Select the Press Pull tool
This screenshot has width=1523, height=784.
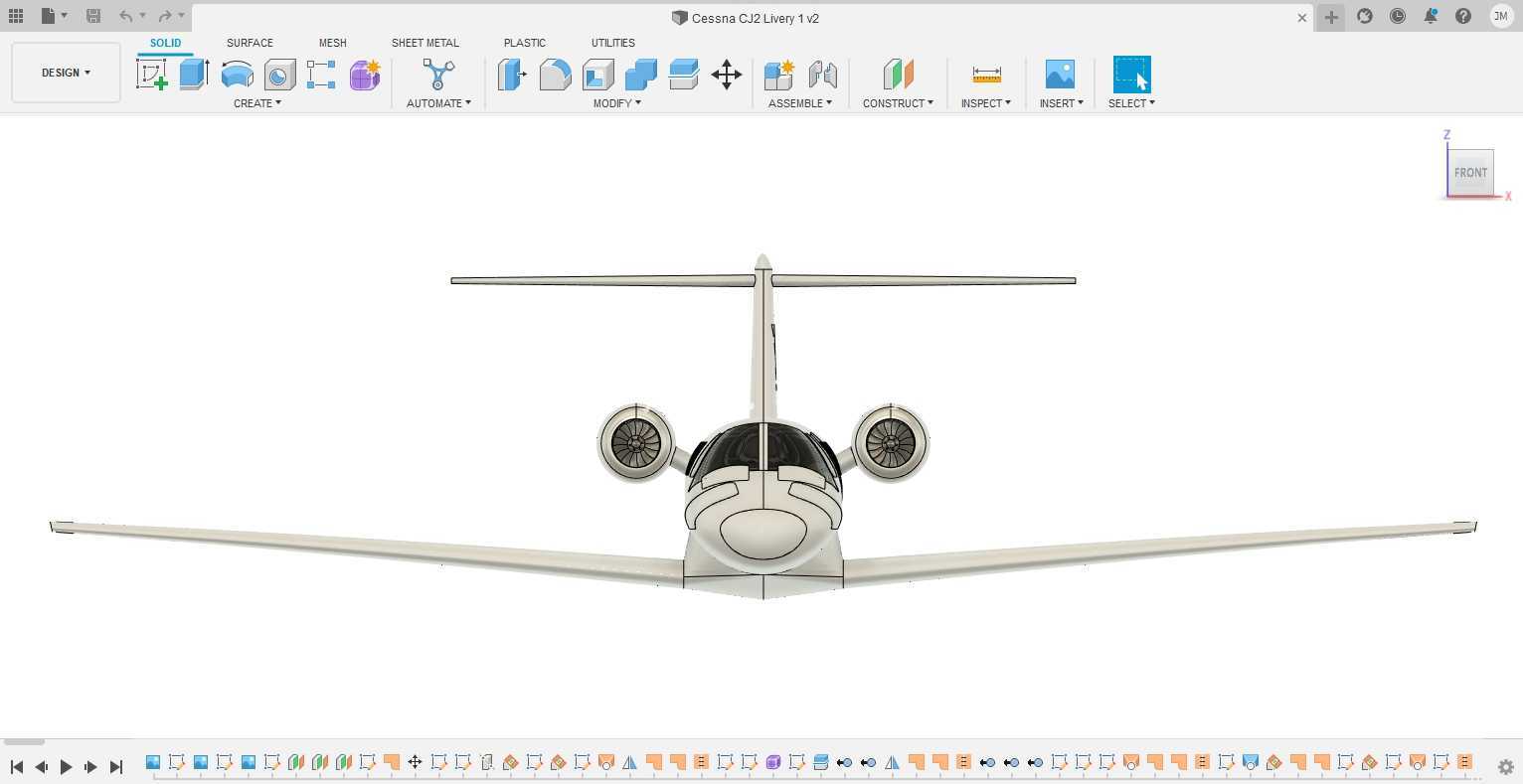coord(512,75)
